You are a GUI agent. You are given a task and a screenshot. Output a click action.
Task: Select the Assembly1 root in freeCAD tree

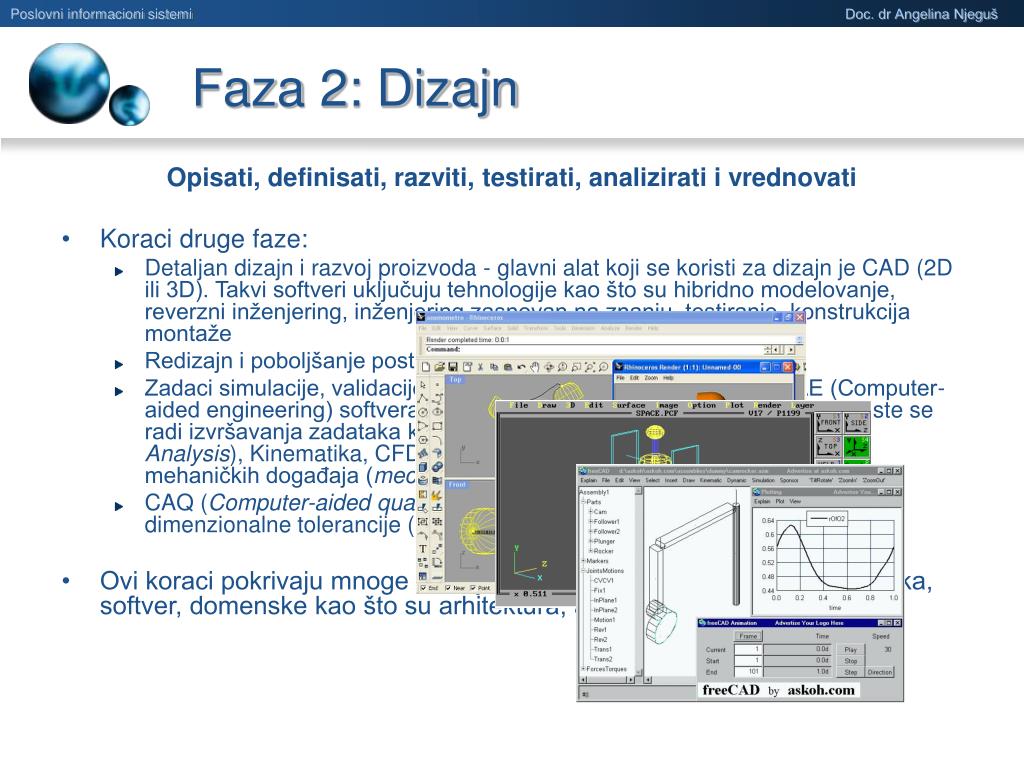coord(594,492)
